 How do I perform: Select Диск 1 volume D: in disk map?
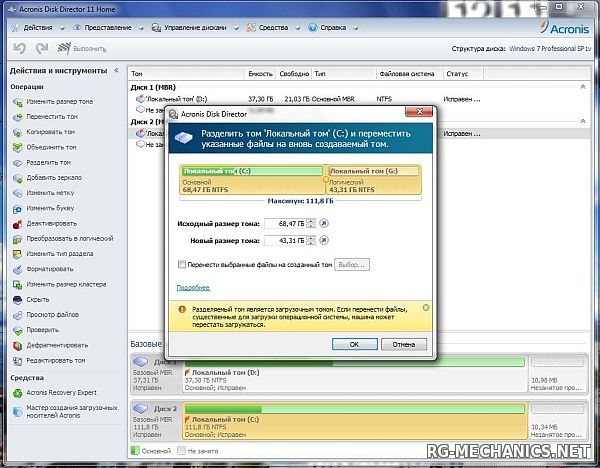(x=354, y=373)
